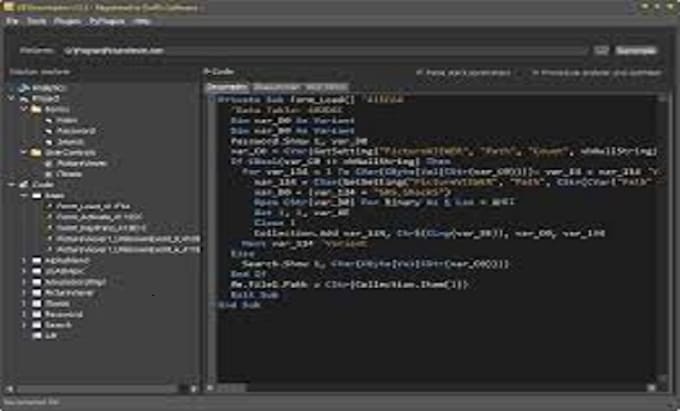The image size is (680, 411).
Task: Select PictureViewer under UserControls
Action: tap(82, 163)
